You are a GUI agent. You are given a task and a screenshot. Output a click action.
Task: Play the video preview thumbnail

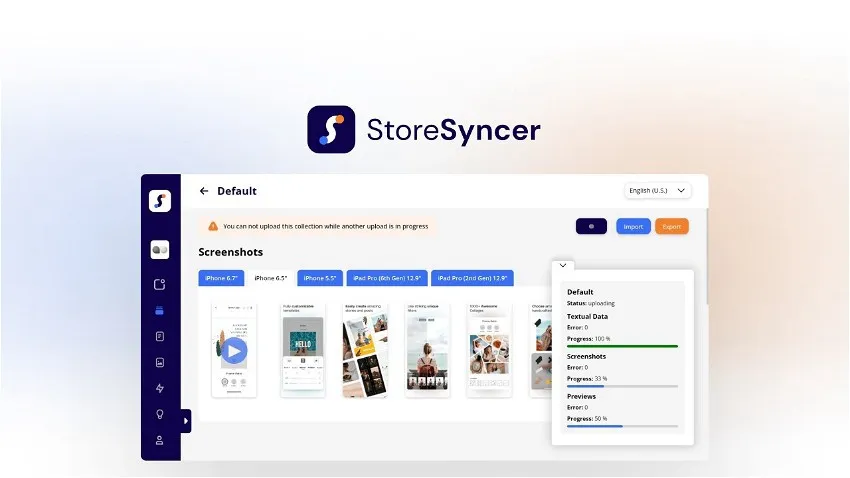point(234,351)
